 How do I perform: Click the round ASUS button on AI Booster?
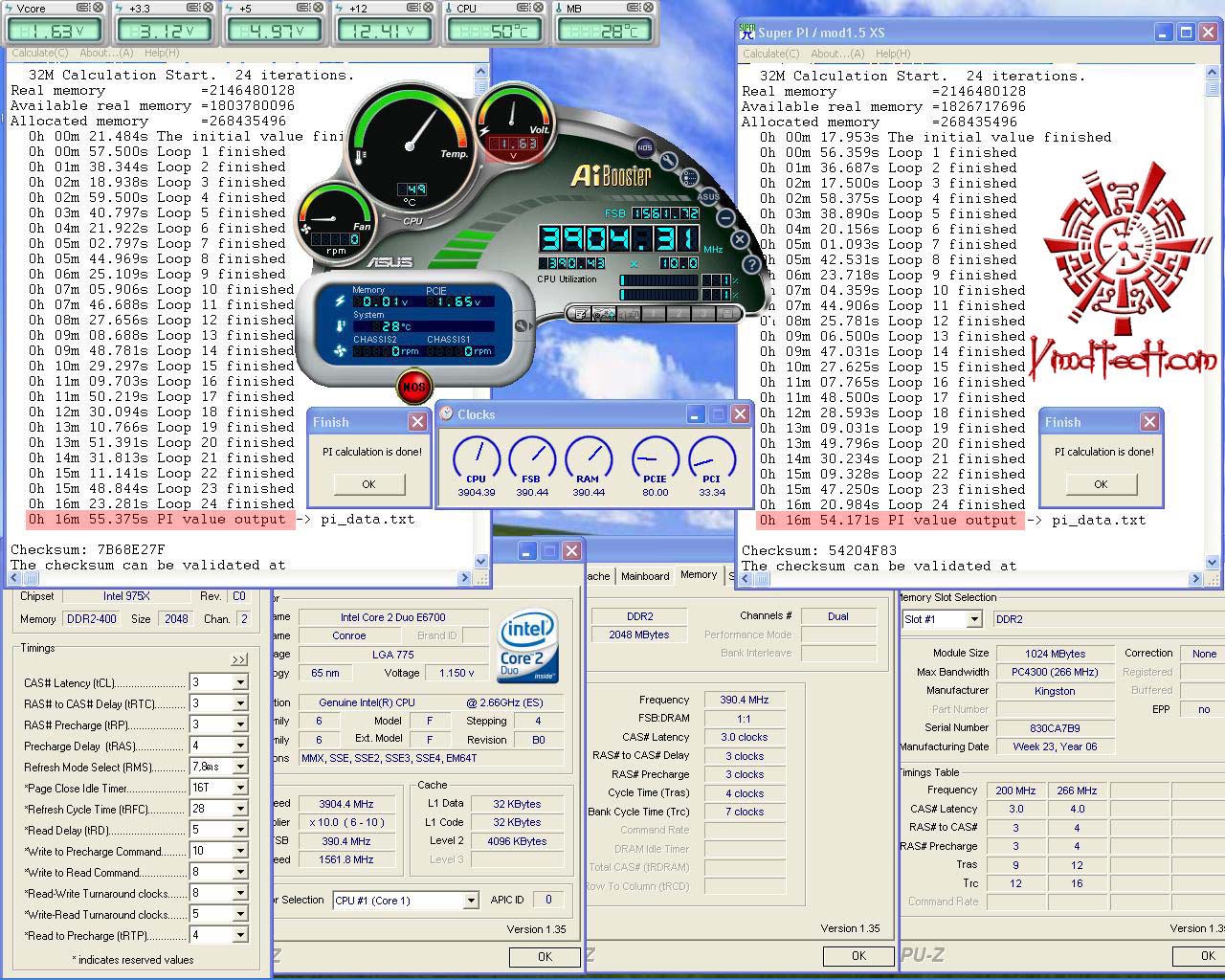(708, 197)
